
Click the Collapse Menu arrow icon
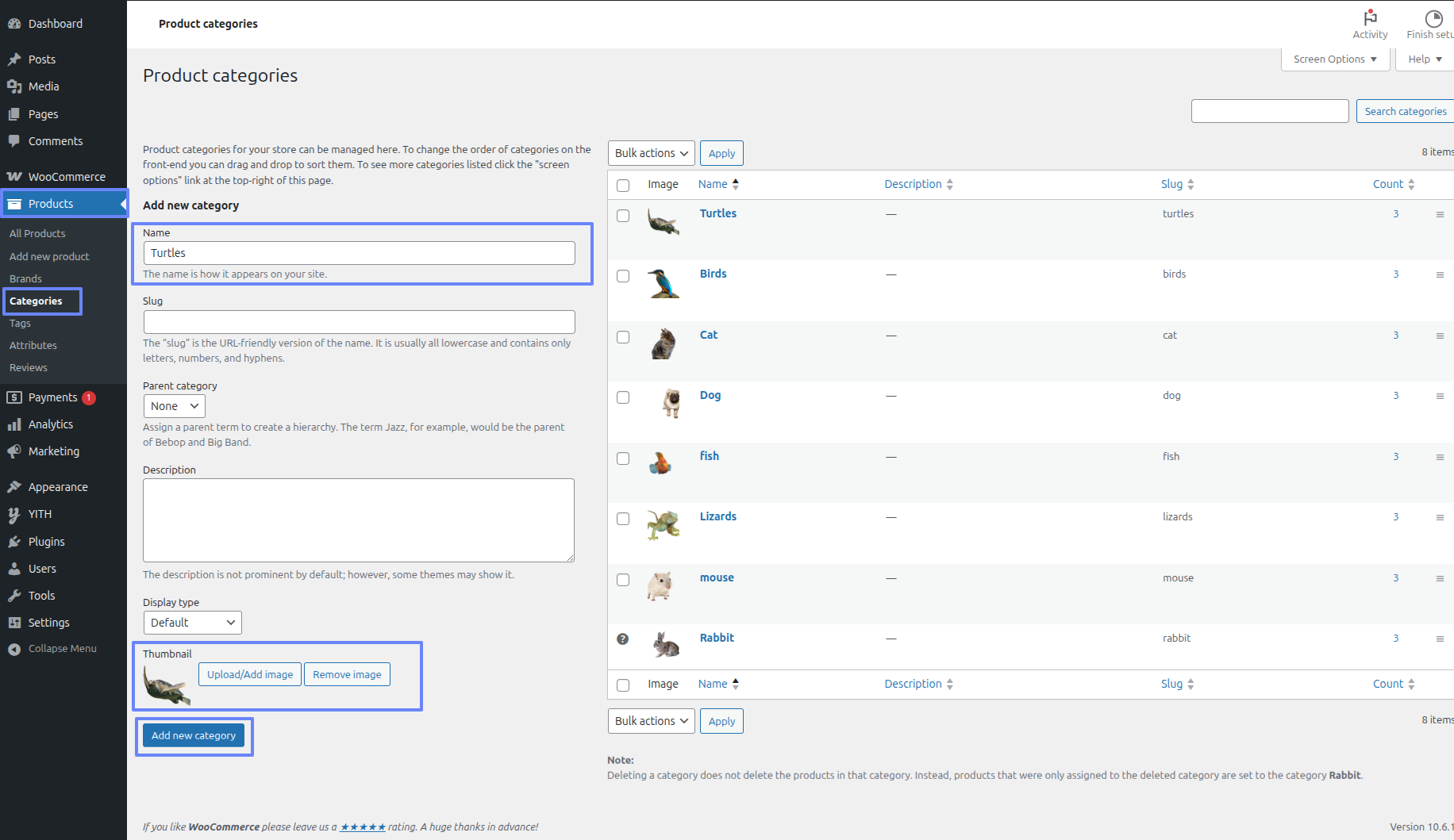pos(14,649)
